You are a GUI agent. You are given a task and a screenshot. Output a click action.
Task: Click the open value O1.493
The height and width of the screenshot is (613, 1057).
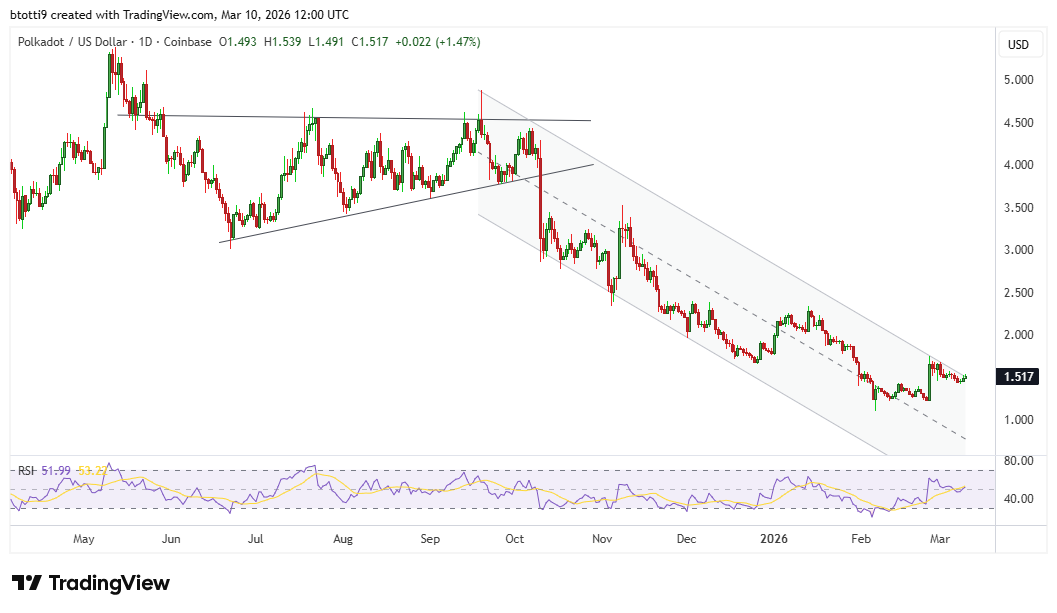(x=240, y=42)
